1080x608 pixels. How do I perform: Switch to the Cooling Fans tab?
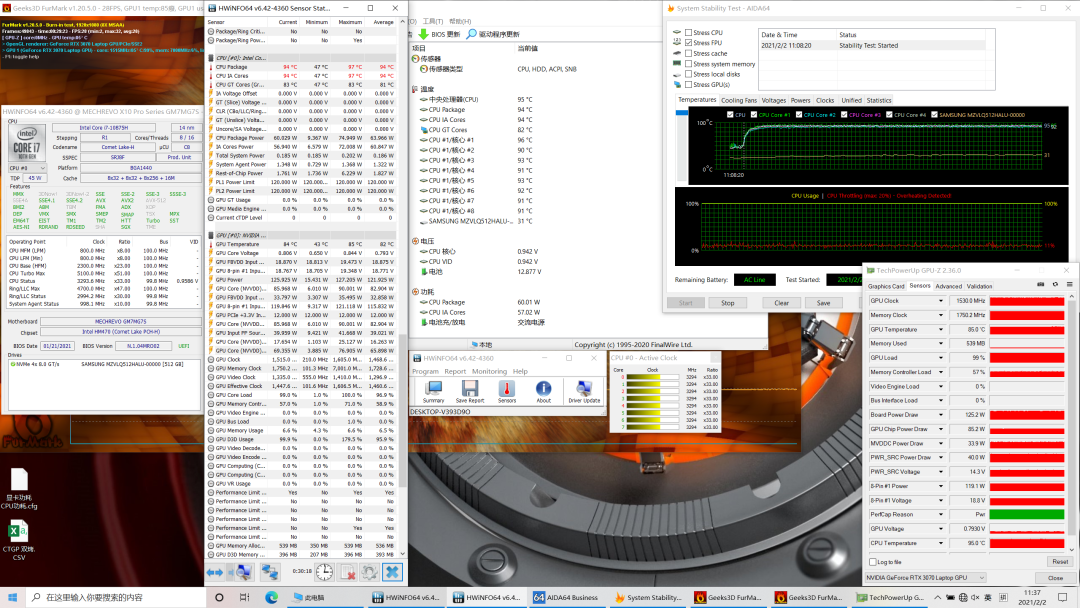coord(739,100)
